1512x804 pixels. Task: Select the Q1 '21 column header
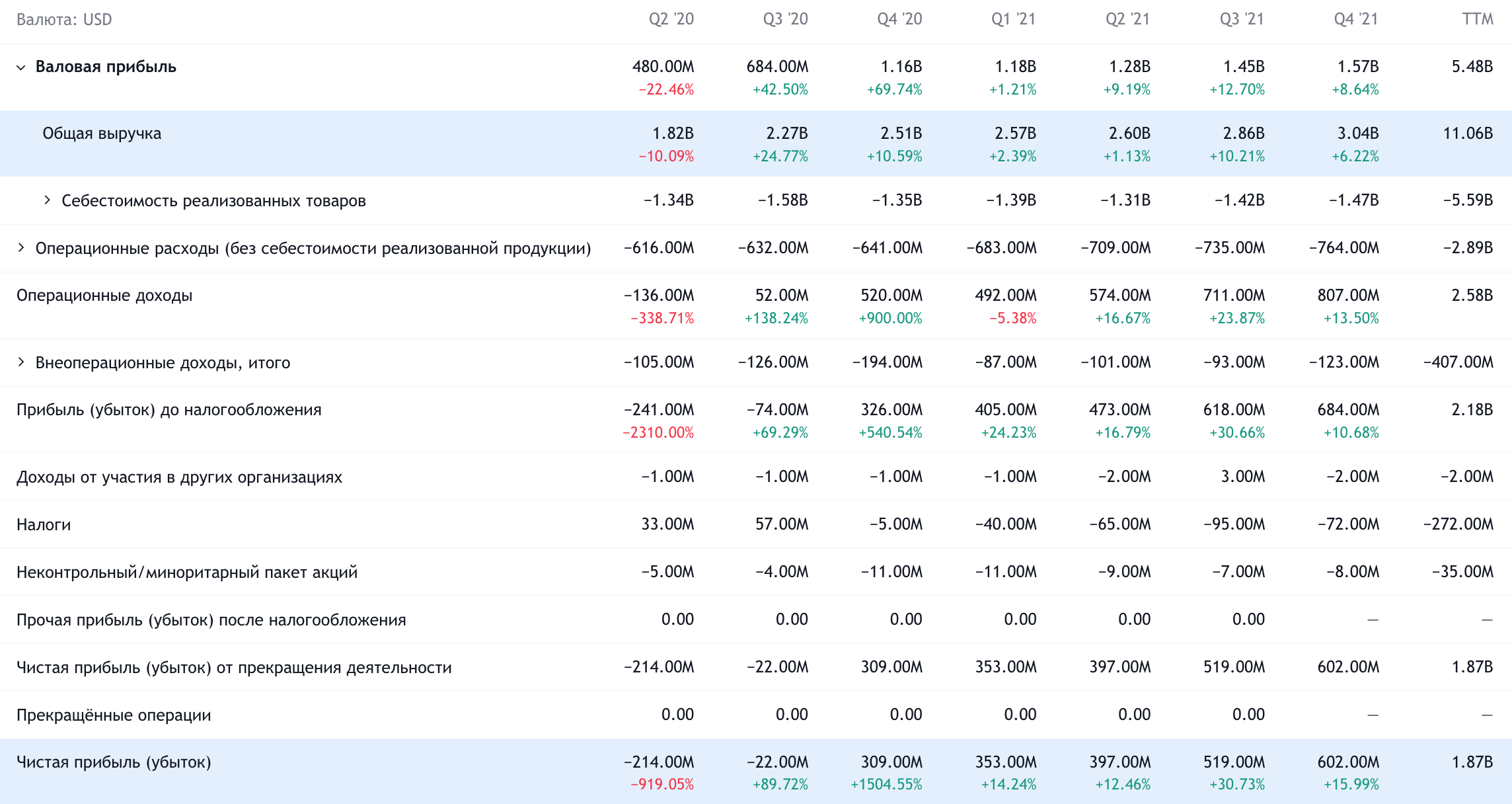tap(1013, 19)
